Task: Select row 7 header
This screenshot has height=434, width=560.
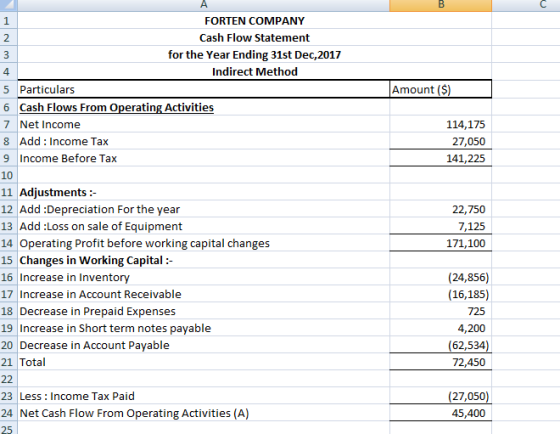Action: (9, 124)
